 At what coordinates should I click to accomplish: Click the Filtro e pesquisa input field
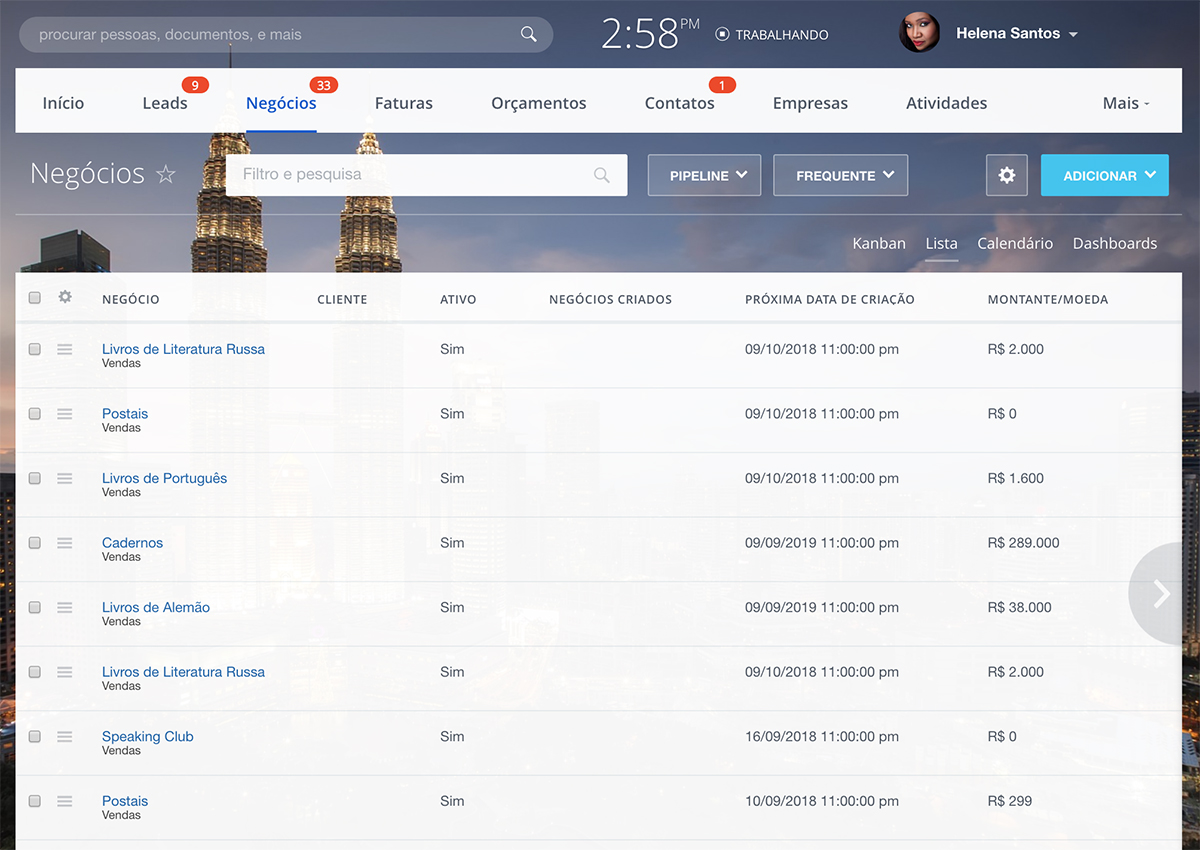pyautogui.click(x=410, y=175)
